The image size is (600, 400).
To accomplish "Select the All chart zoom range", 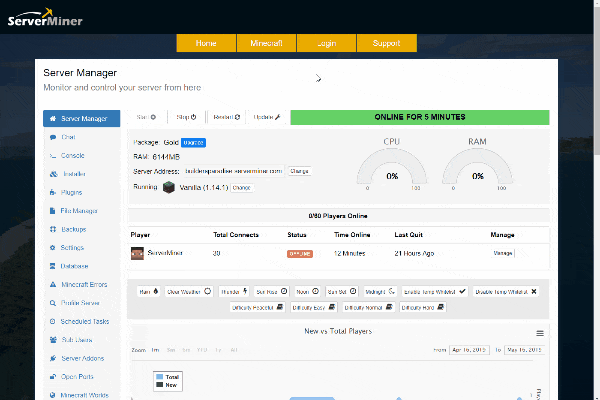I will point(234,350).
